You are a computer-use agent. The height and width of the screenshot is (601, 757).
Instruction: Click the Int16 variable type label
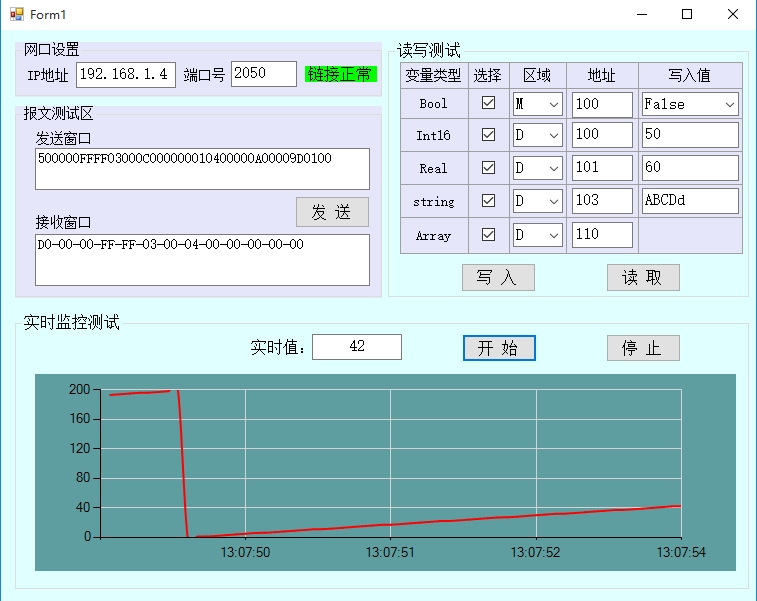tap(433, 136)
